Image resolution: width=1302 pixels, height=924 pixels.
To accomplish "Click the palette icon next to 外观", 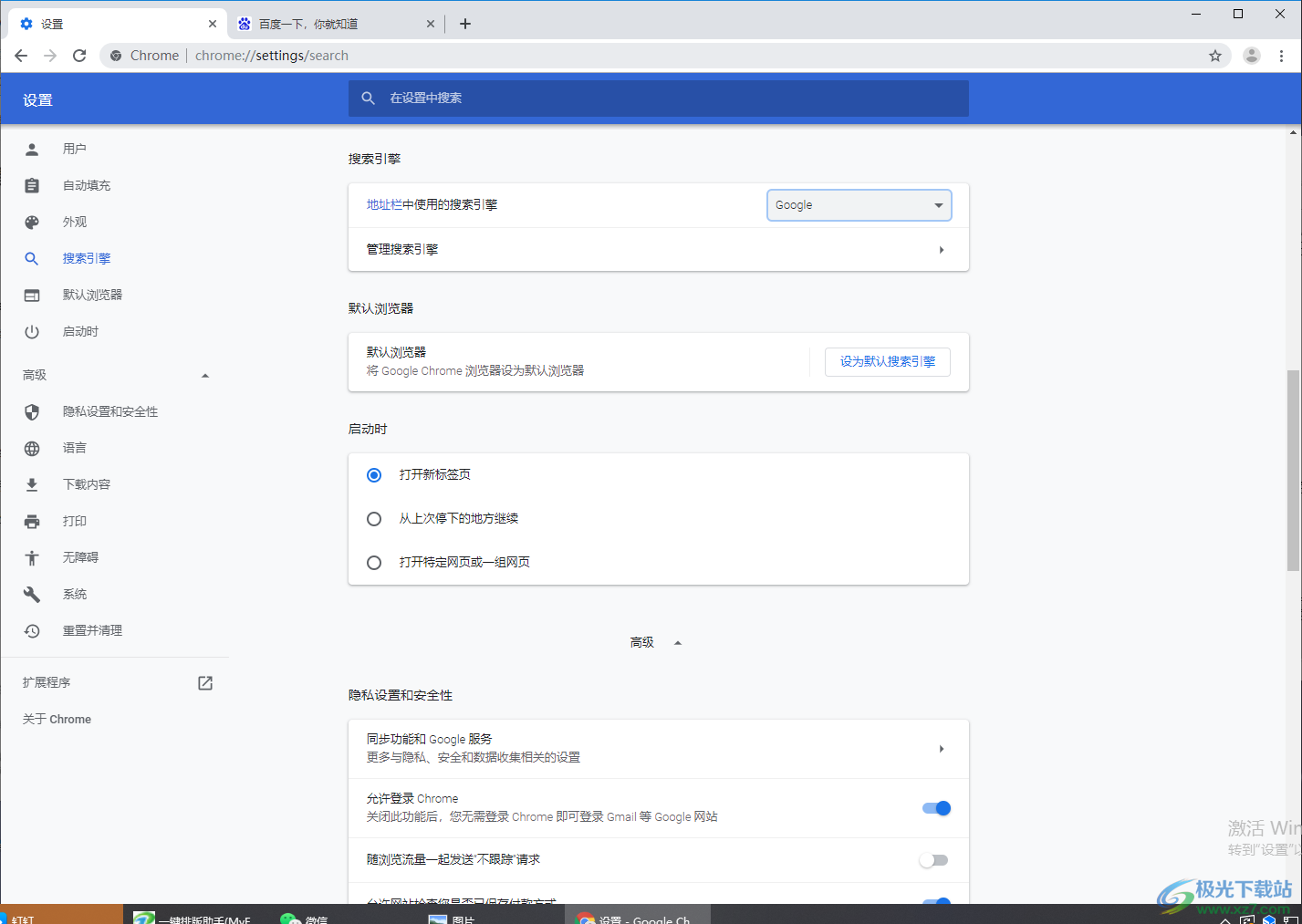I will [32, 222].
